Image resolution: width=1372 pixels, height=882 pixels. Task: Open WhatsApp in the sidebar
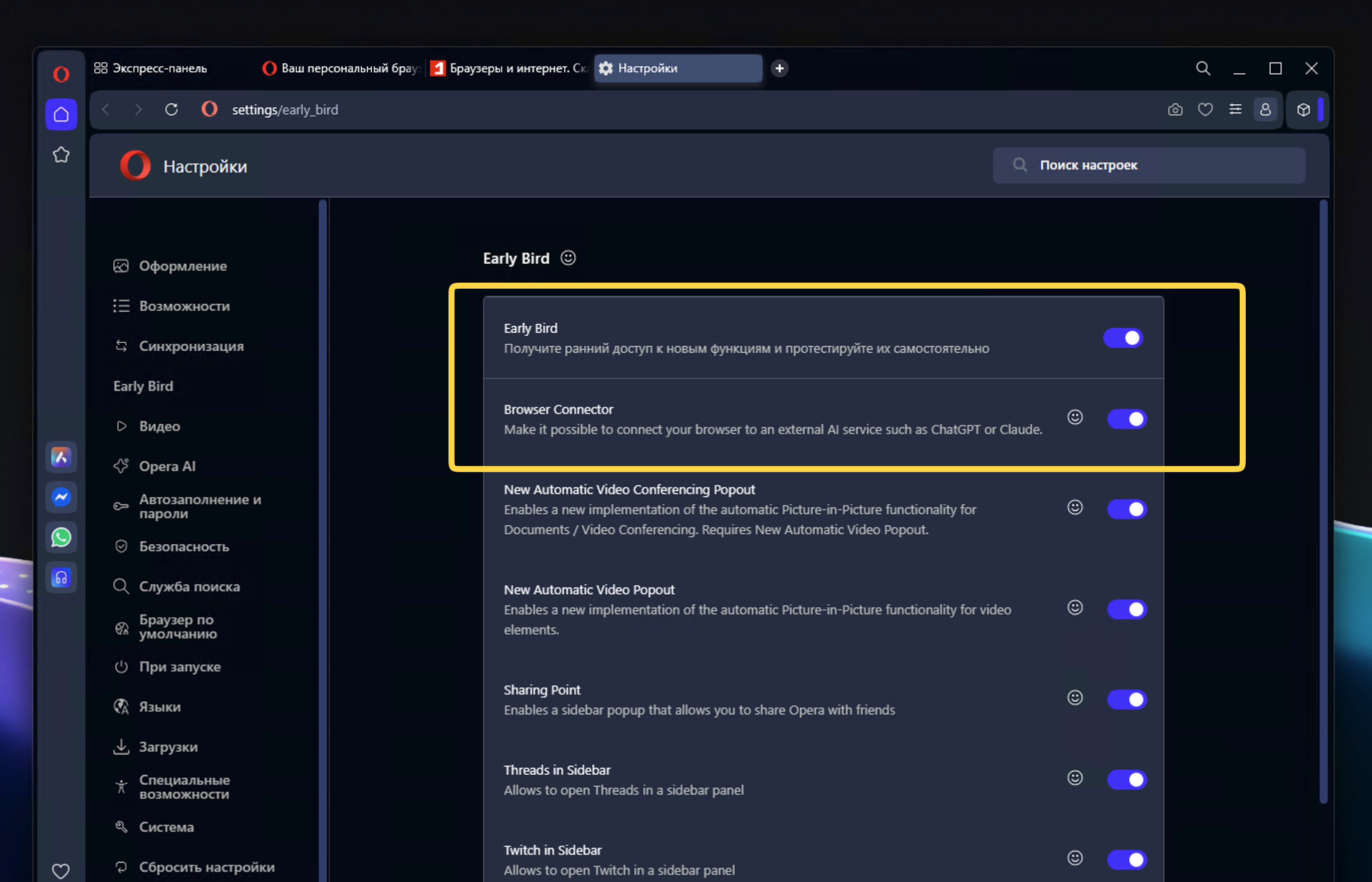[x=61, y=537]
